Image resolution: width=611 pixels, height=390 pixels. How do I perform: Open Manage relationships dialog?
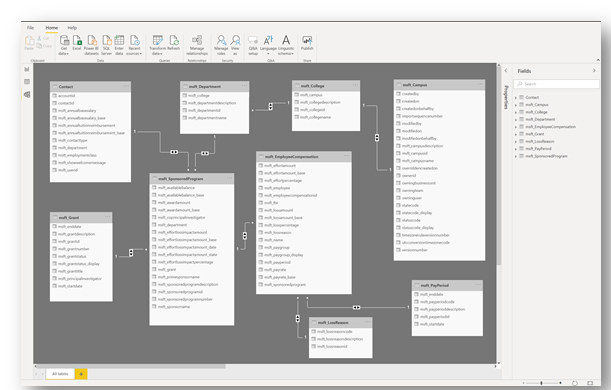point(197,40)
